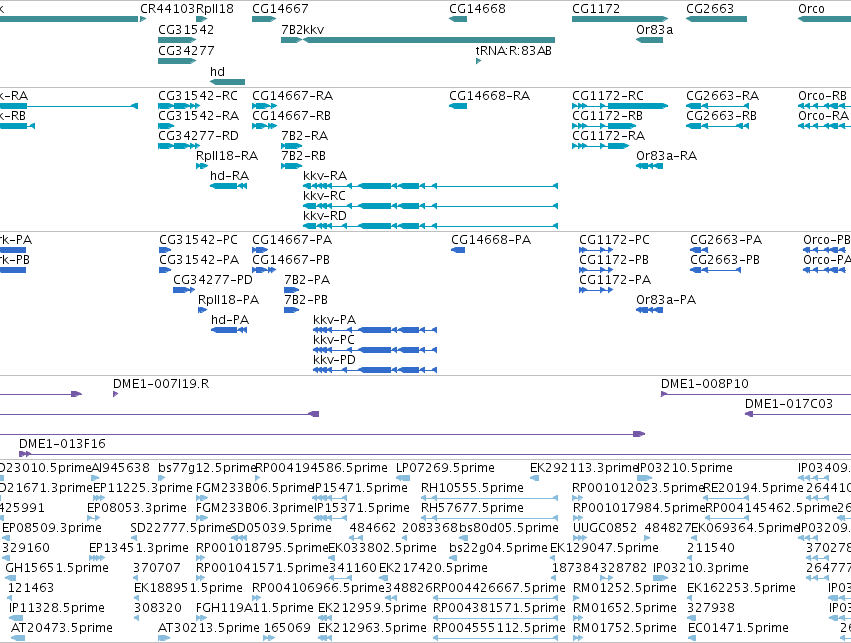
Task: Click protein hd-PA
Action: (229, 330)
